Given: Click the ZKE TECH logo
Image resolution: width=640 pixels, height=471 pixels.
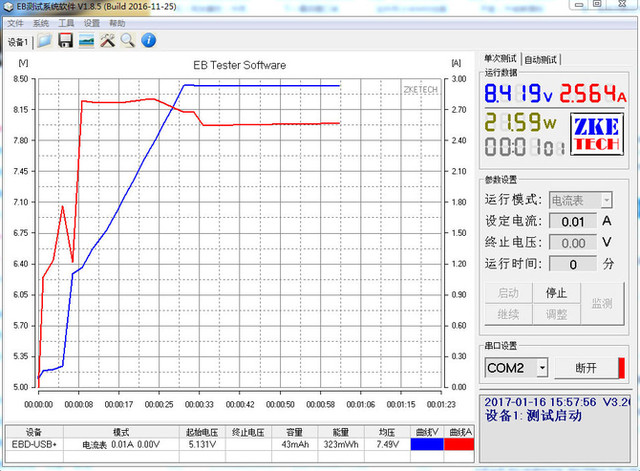Looking at the screenshot, I should pos(596,134).
